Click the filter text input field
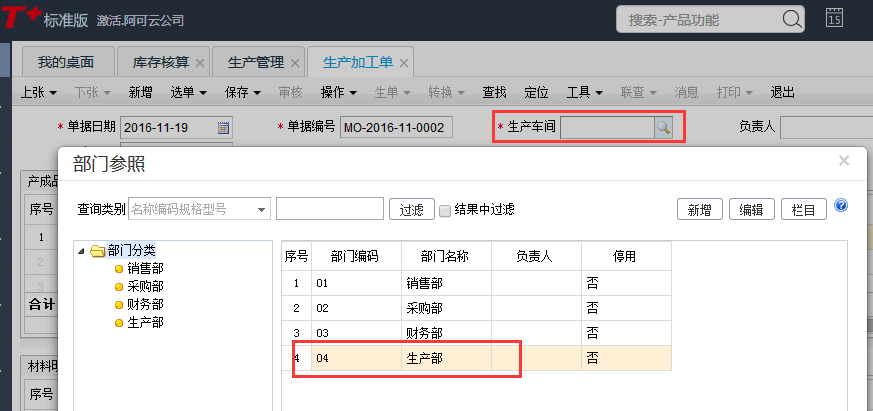Viewport: 873px width, 411px height. (x=329, y=209)
